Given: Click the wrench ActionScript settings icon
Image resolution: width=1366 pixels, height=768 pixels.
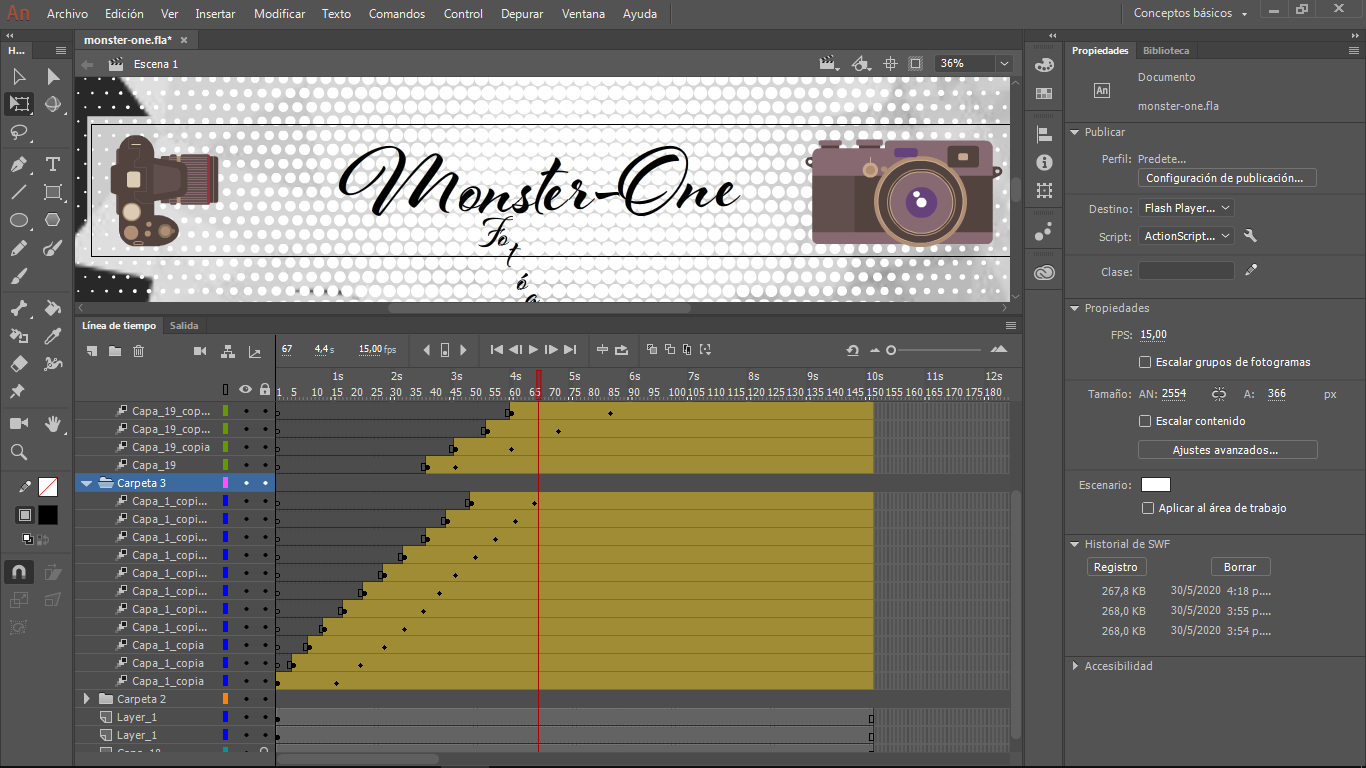Looking at the screenshot, I should point(1250,236).
